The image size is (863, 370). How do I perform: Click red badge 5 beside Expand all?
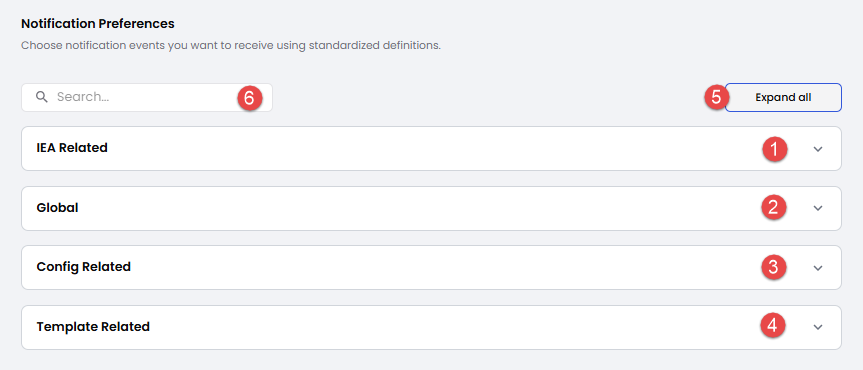pos(717,97)
